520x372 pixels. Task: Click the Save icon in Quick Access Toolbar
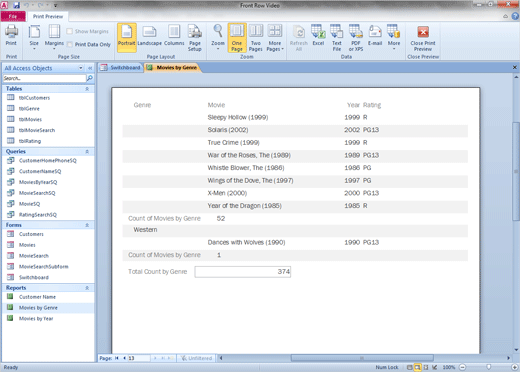(16, 5)
